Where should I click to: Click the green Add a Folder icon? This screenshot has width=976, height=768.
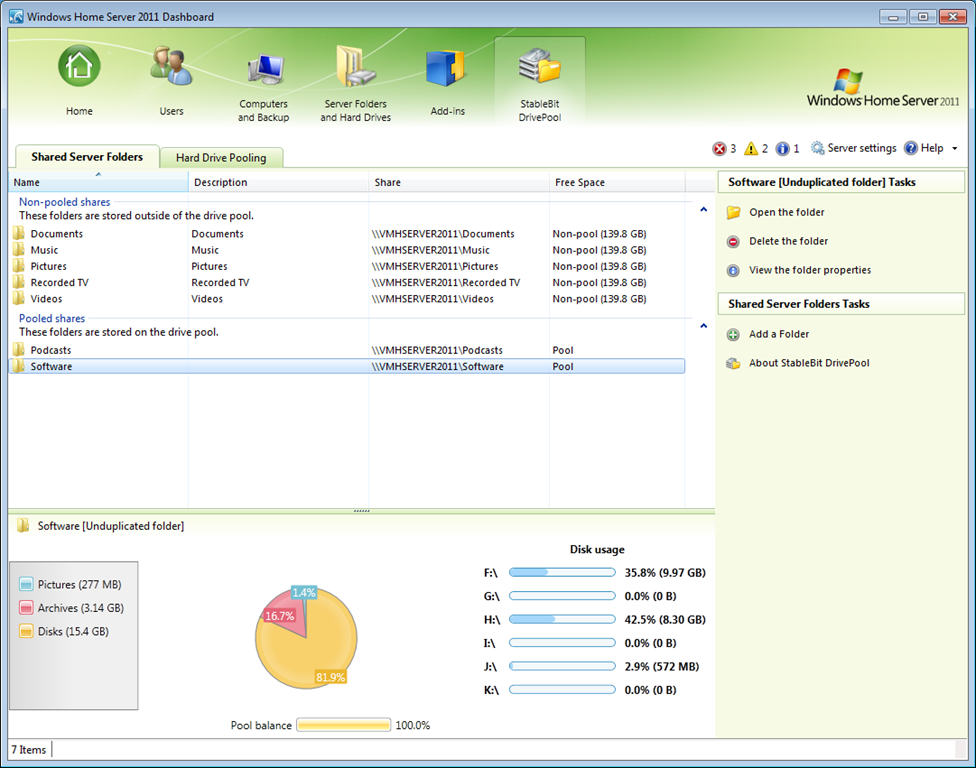pos(733,335)
